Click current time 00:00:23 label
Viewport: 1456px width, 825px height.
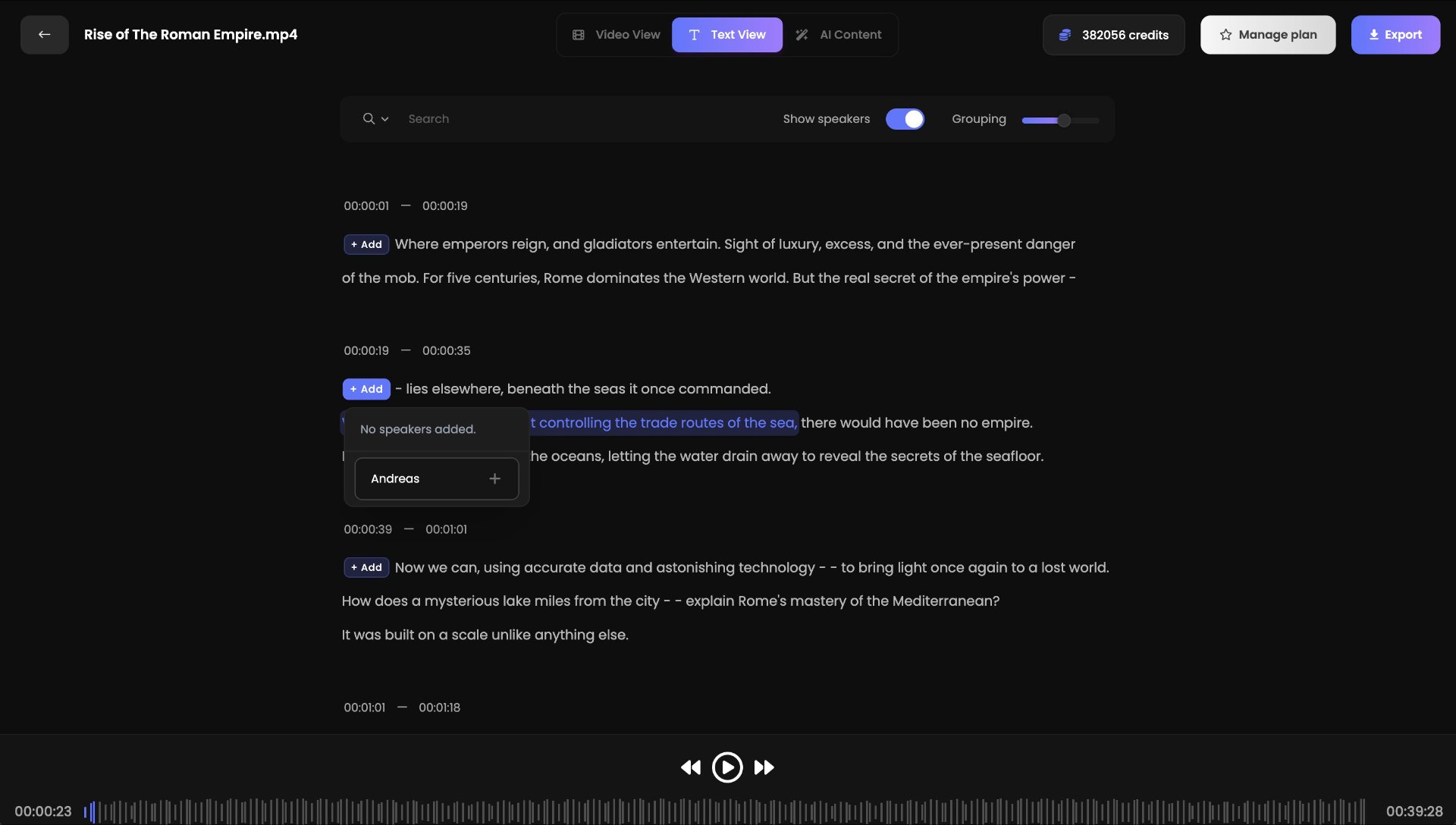[43, 811]
